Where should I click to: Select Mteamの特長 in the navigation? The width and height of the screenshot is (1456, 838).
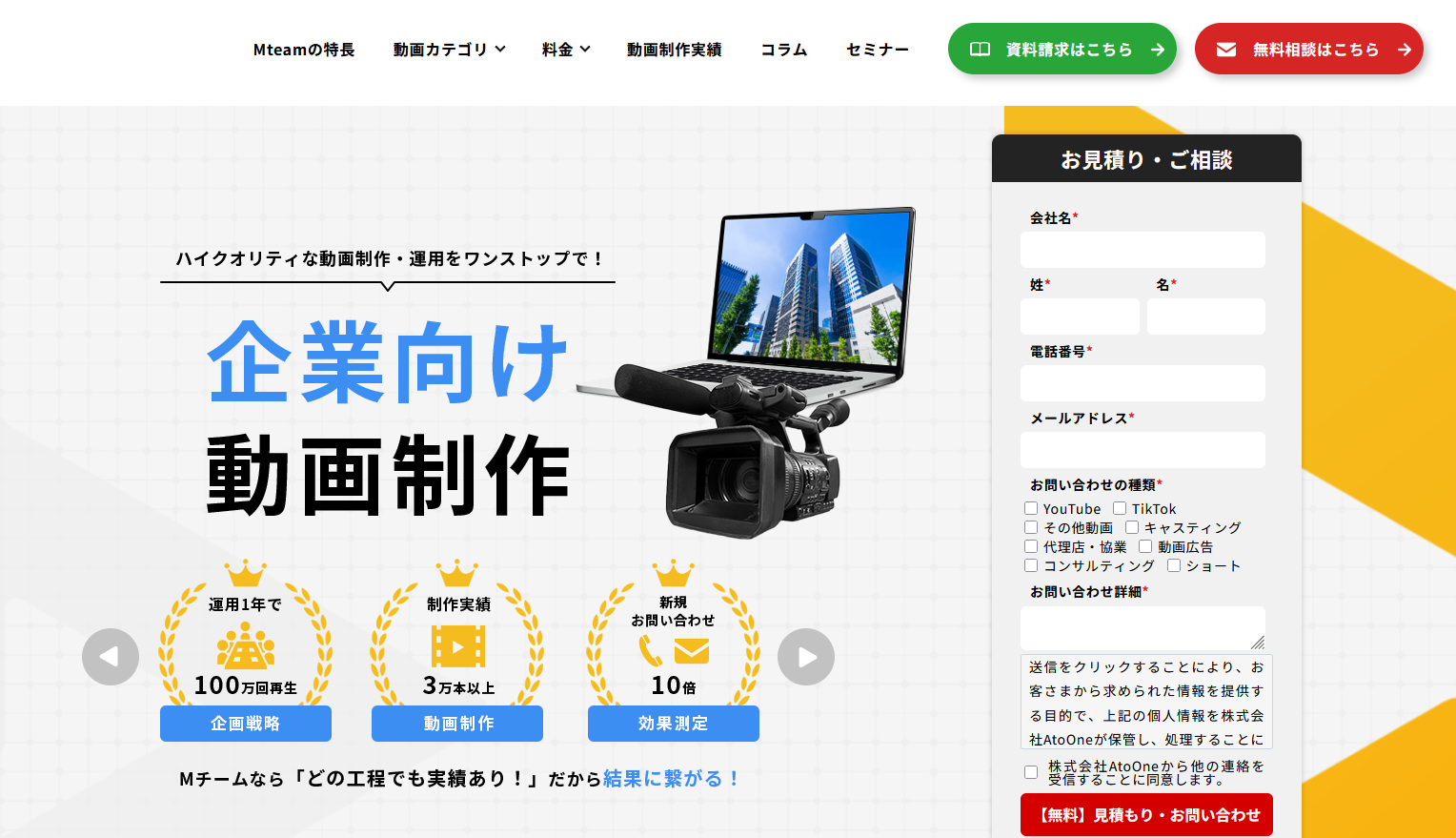coord(303,50)
